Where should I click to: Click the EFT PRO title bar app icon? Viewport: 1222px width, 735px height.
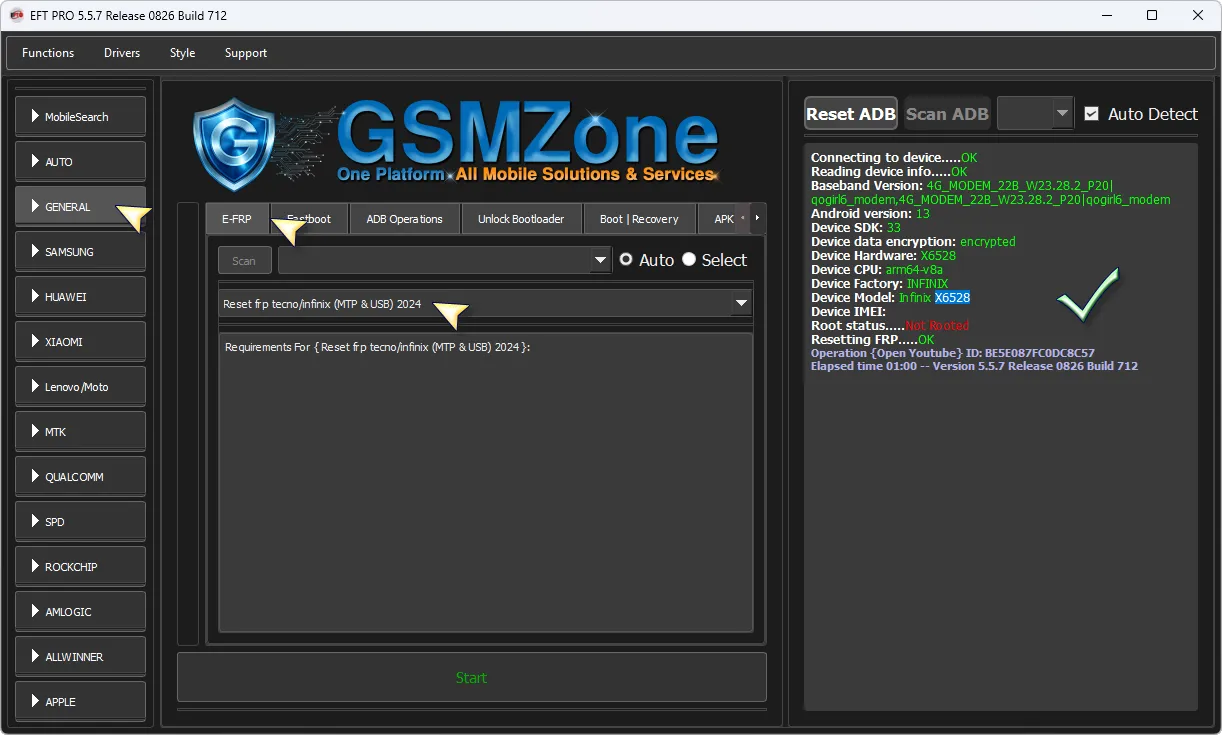coord(17,15)
